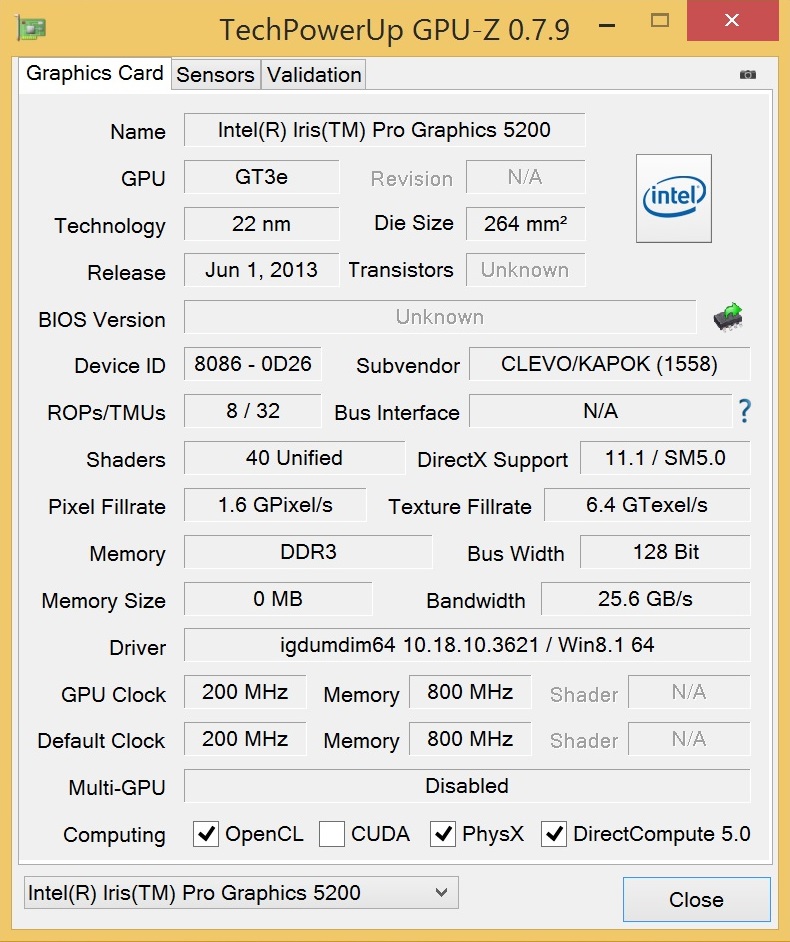Click the Revision N/A field
This screenshot has height=942, width=790.
(x=526, y=177)
